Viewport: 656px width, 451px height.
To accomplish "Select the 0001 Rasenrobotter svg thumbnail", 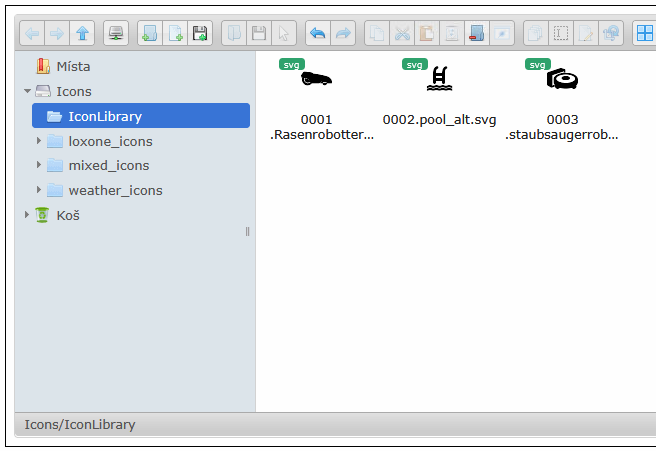I will pos(316,79).
